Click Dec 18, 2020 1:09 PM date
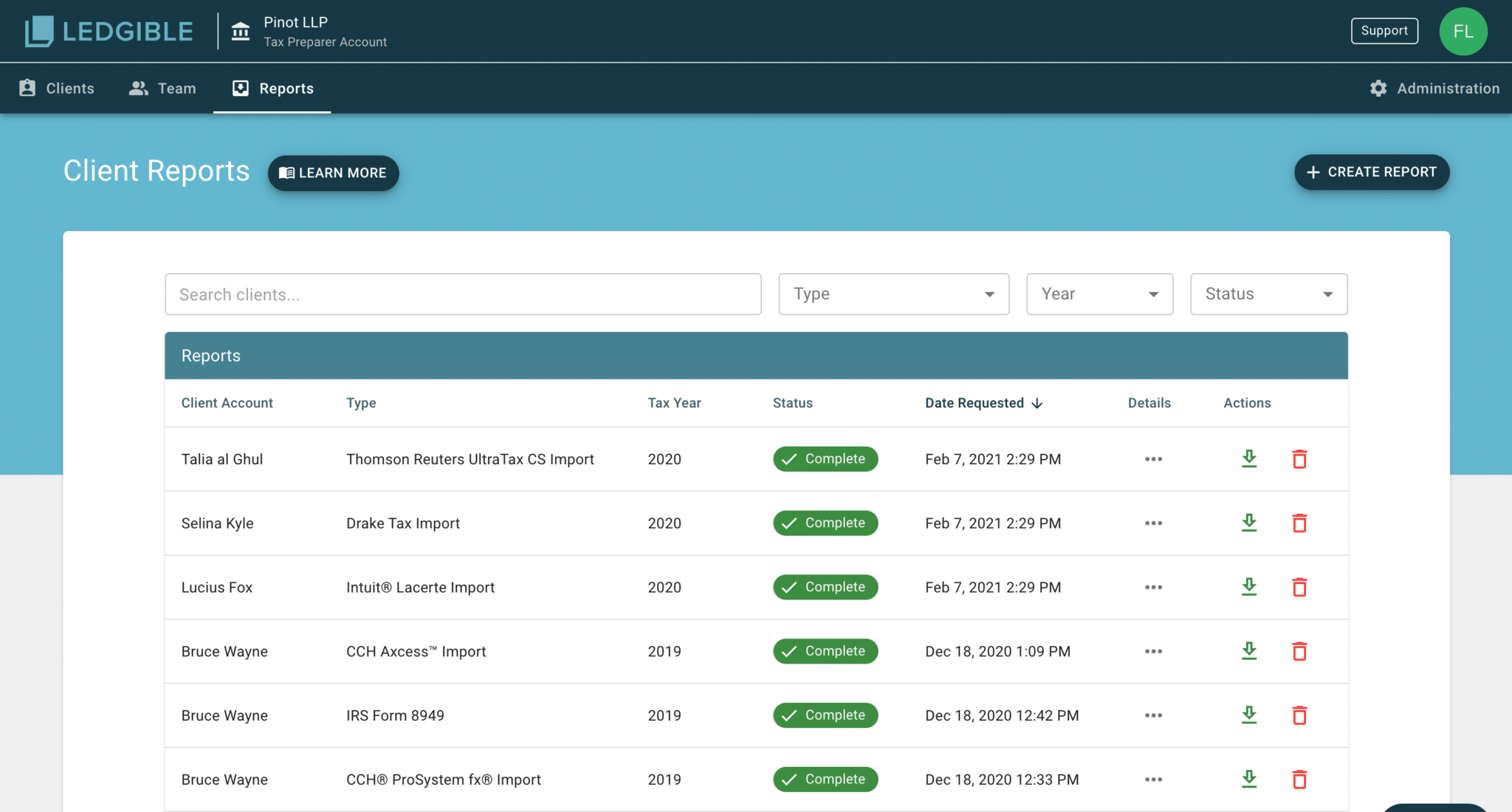Screen dimensions: 1512x812 997,652
